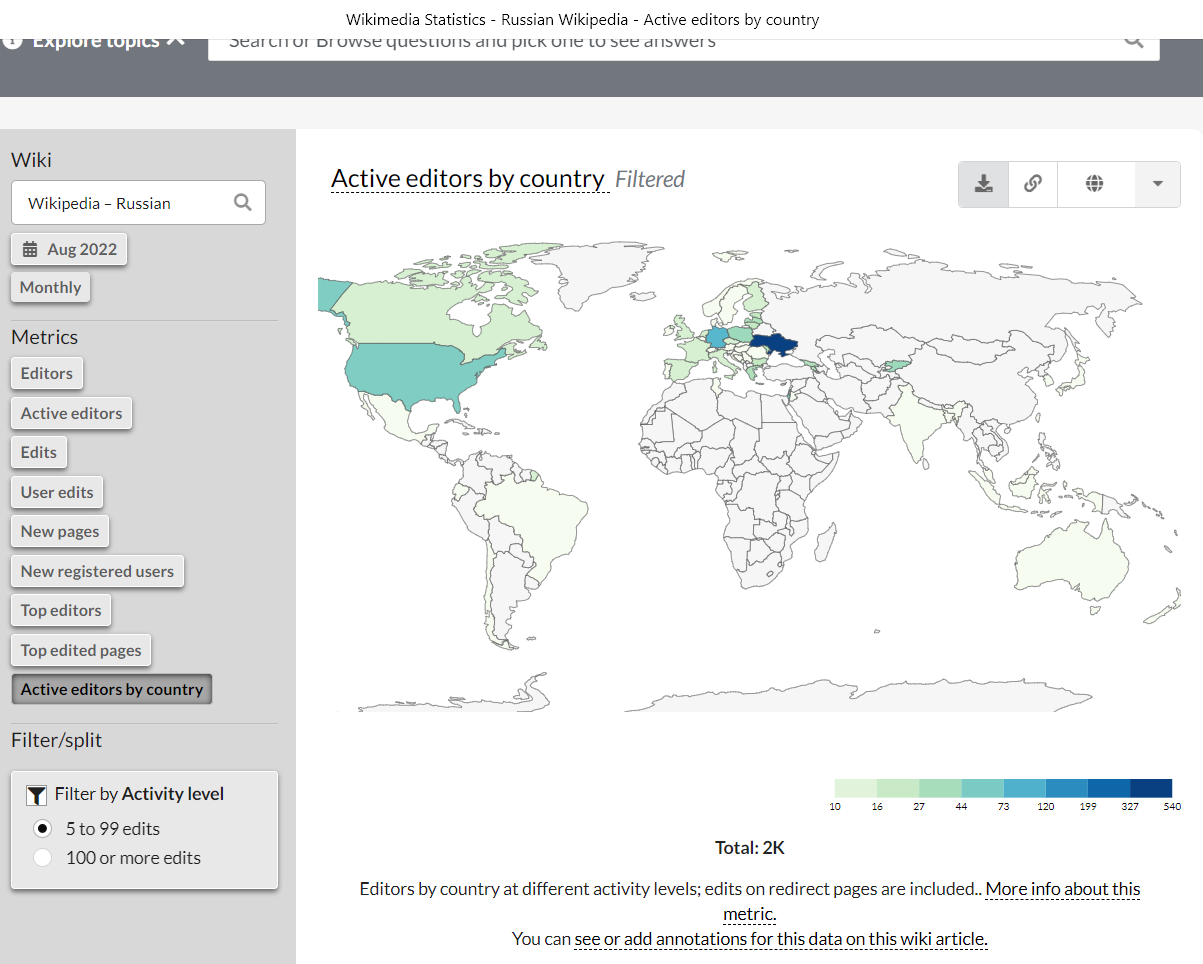
Task: Click the info icon beside Explore topics
Action: click(12, 41)
